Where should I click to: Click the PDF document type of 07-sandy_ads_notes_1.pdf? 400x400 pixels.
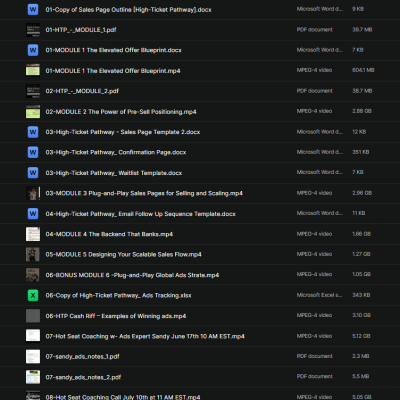tap(315, 356)
